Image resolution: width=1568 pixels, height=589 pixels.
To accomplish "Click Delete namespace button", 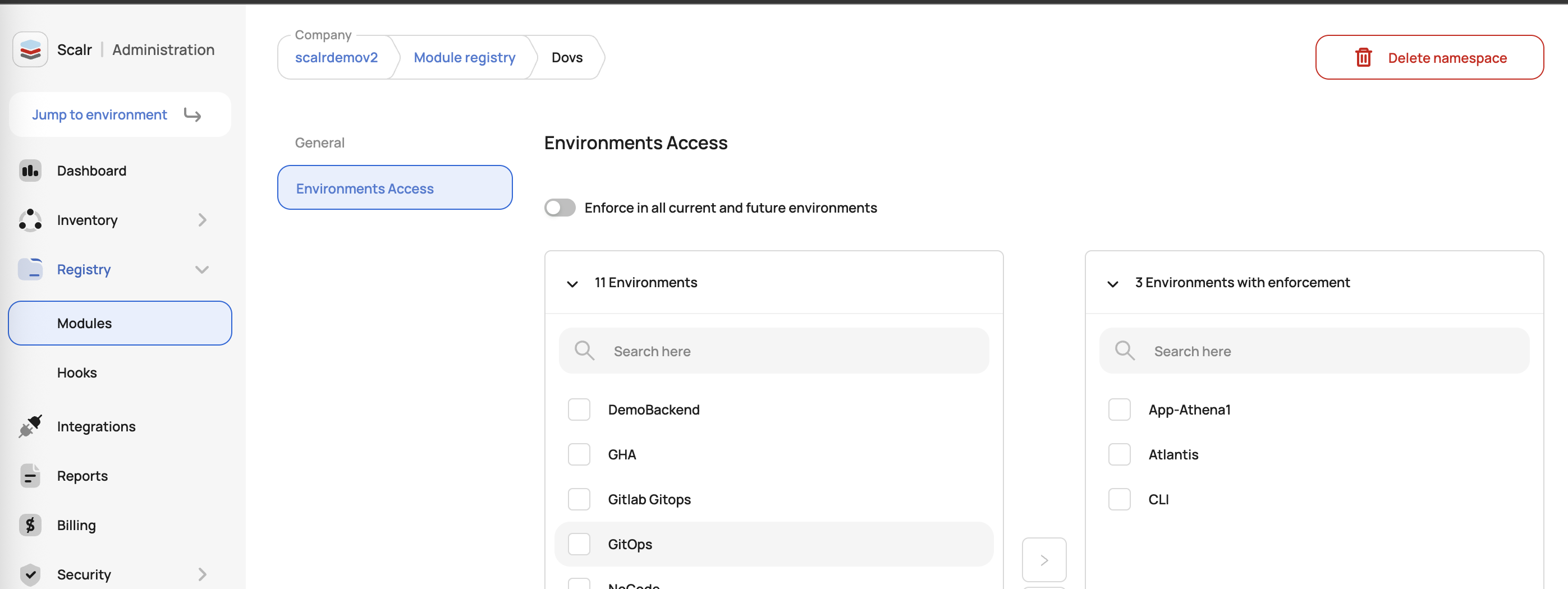I will pyautogui.click(x=1429, y=57).
